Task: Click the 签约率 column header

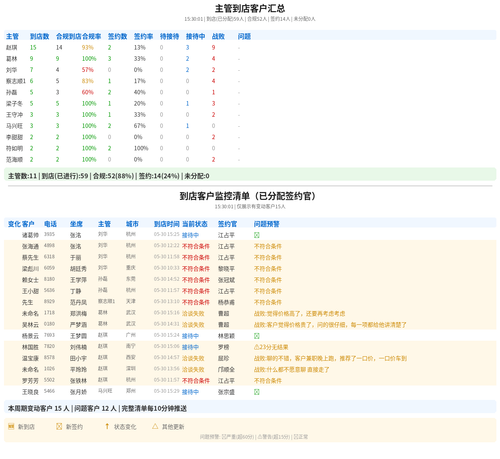Action: point(143,36)
